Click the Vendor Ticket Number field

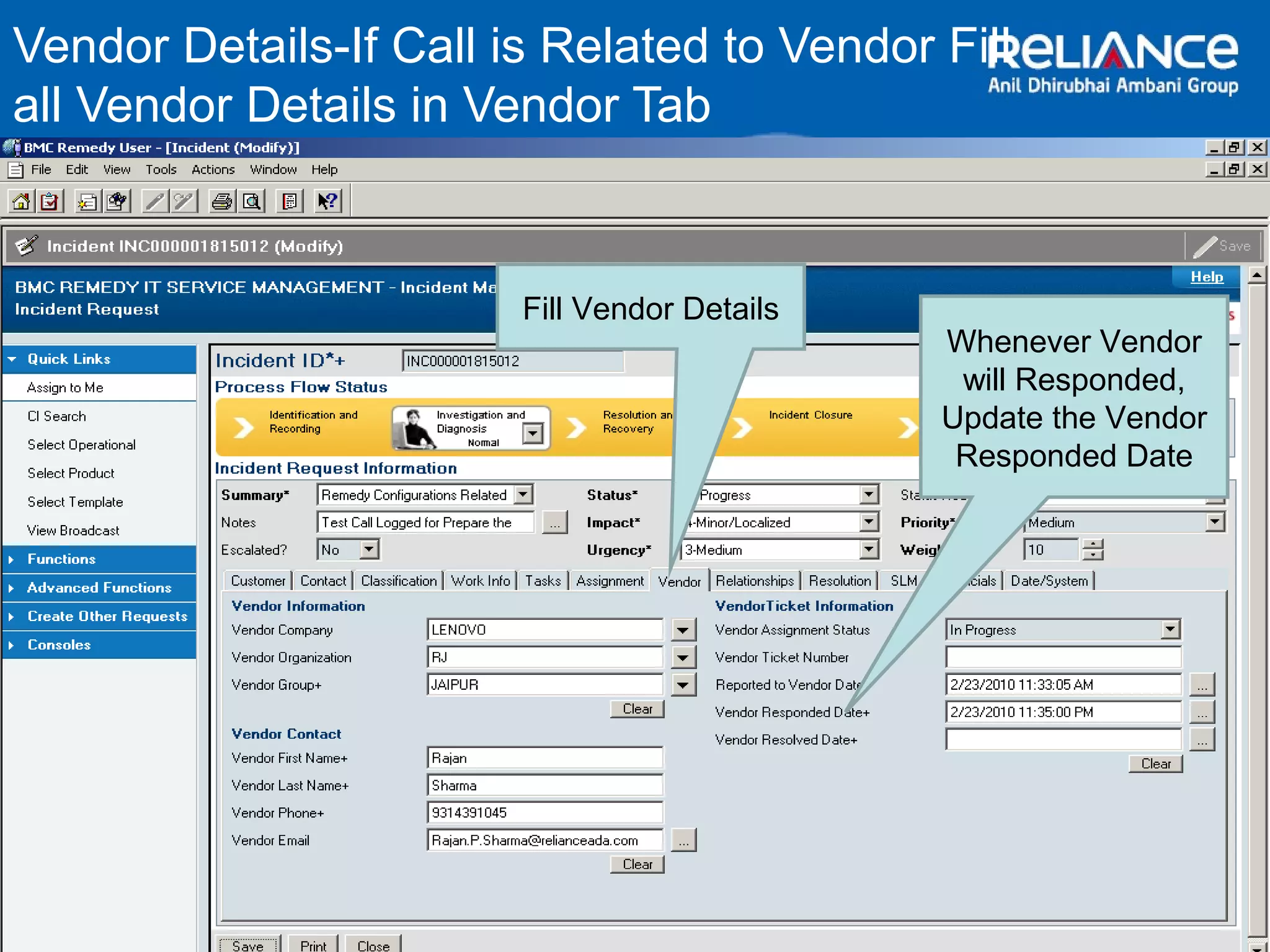click(x=1064, y=658)
